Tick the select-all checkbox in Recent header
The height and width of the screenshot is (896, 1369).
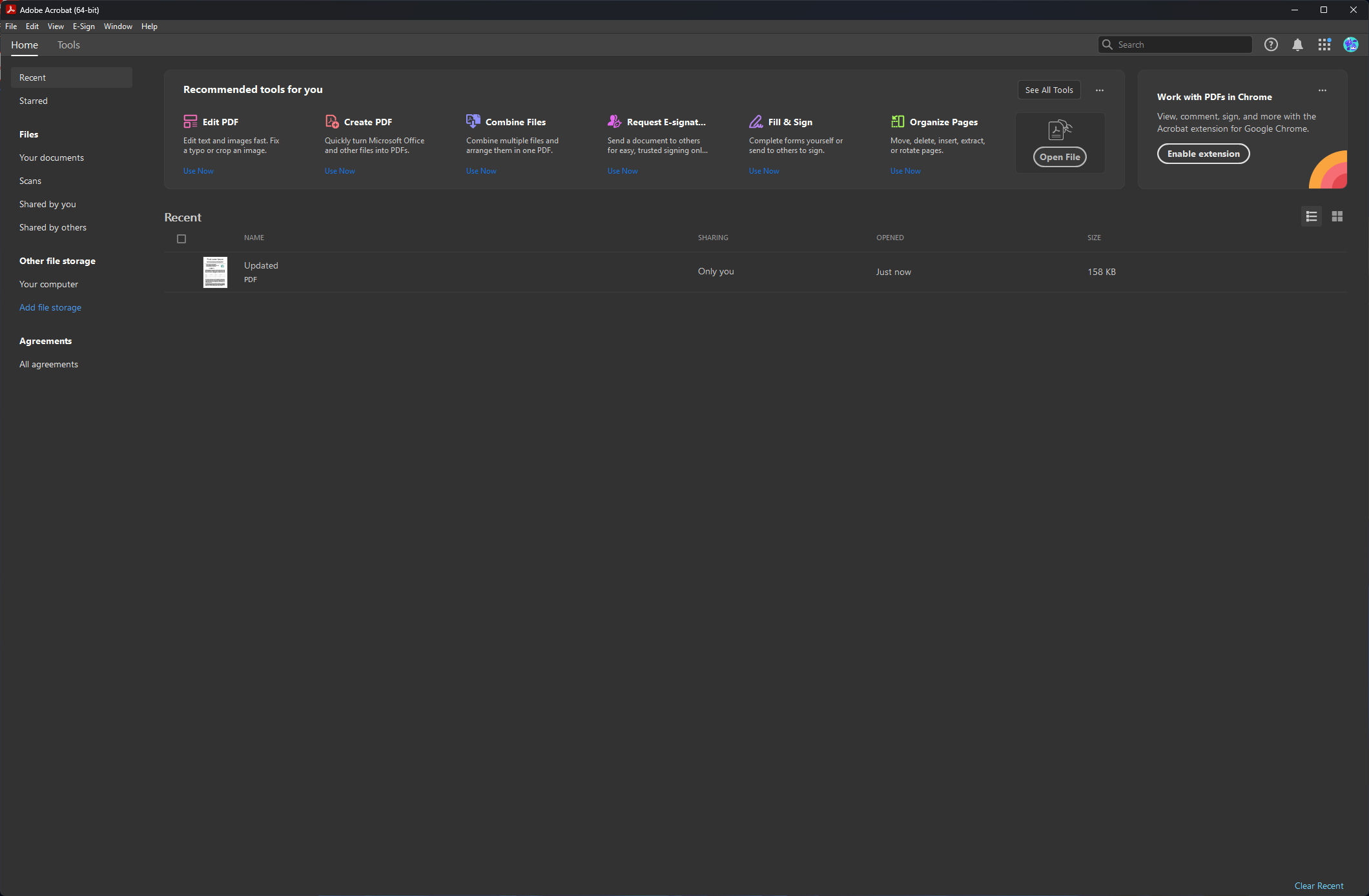(x=181, y=239)
